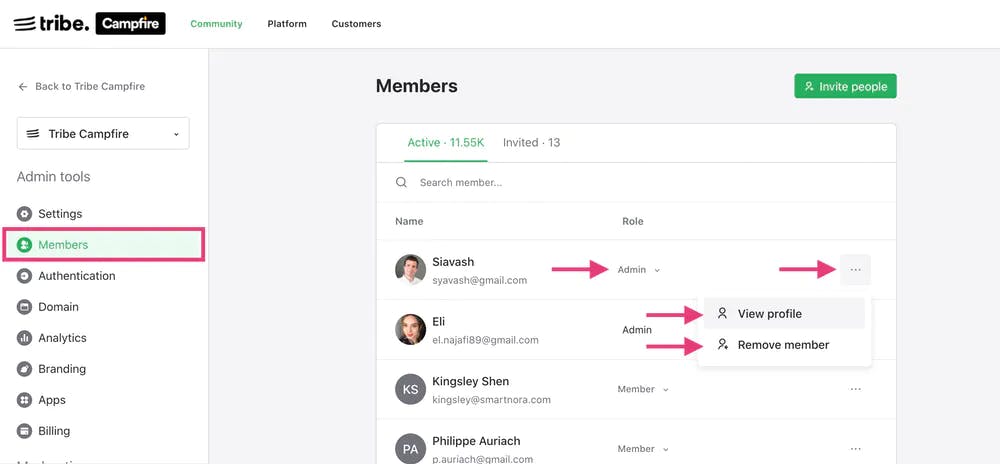Image resolution: width=1000 pixels, height=464 pixels.
Task: Expand Siavash's Admin role dropdown
Action: (639, 270)
